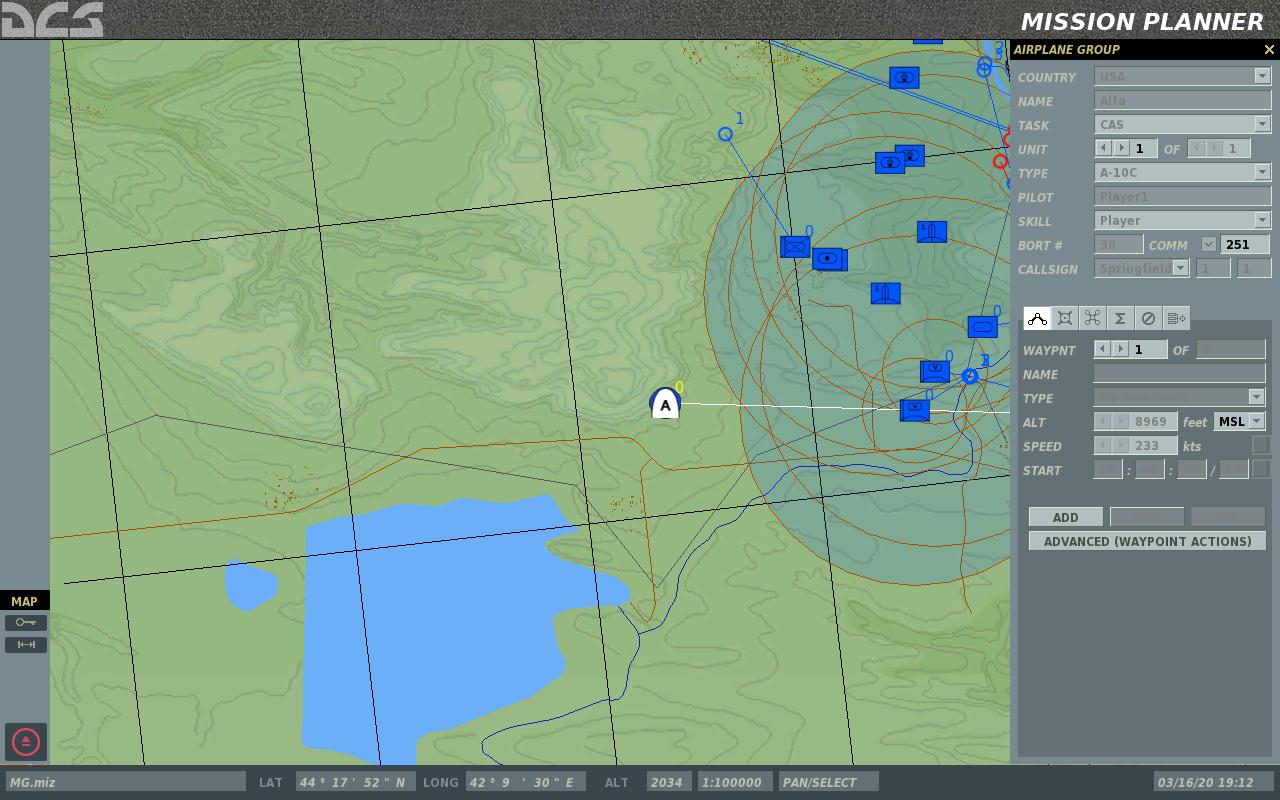Click blue waypoint circle labeled 1
This screenshot has height=800, width=1280.
[x=725, y=134]
